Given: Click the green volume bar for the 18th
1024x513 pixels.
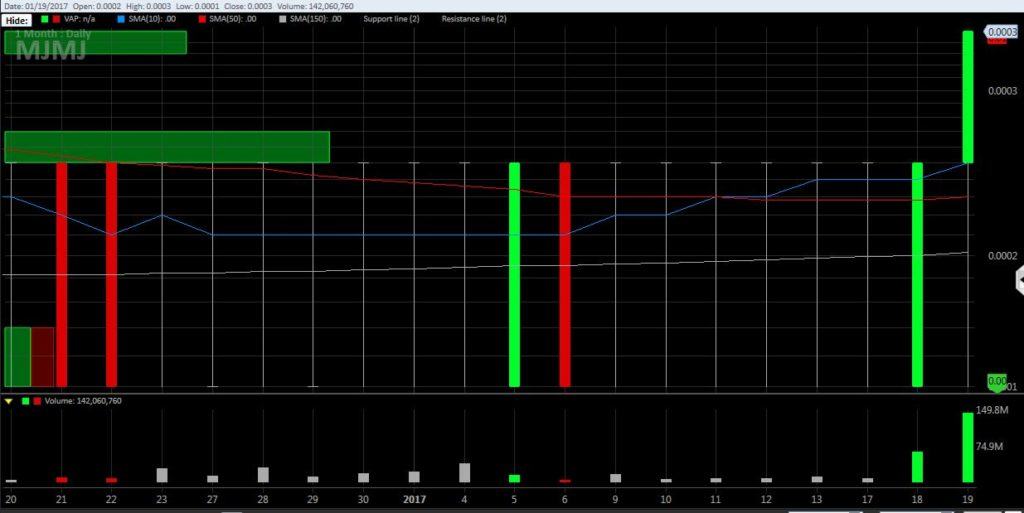Looking at the screenshot, I should [917, 467].
